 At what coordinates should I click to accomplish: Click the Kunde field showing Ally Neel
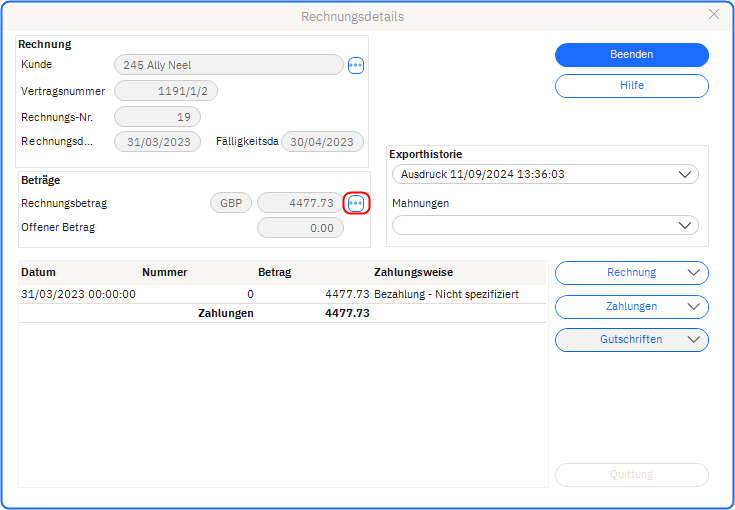click(228, 65)
